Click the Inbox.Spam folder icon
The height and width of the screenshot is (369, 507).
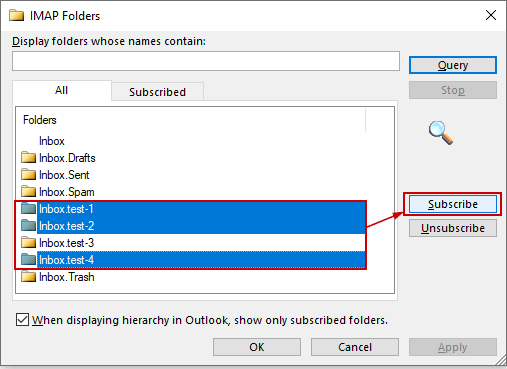pos(28,191)
